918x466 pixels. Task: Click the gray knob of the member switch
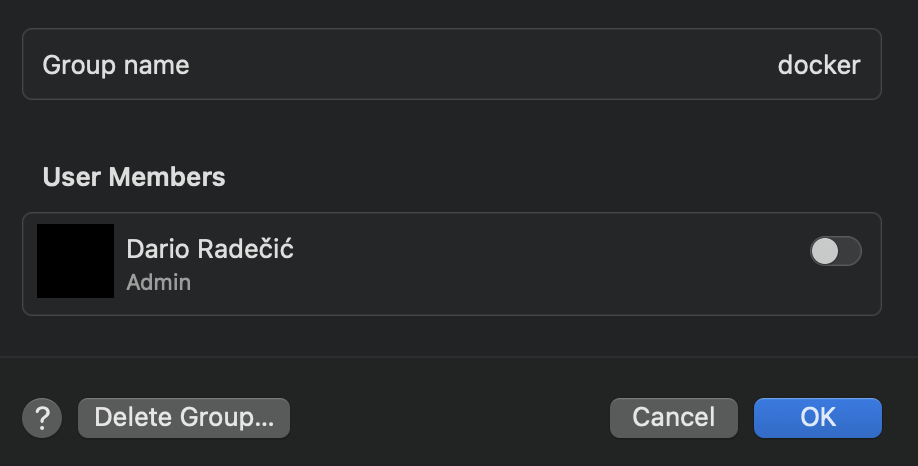point(825,251)
